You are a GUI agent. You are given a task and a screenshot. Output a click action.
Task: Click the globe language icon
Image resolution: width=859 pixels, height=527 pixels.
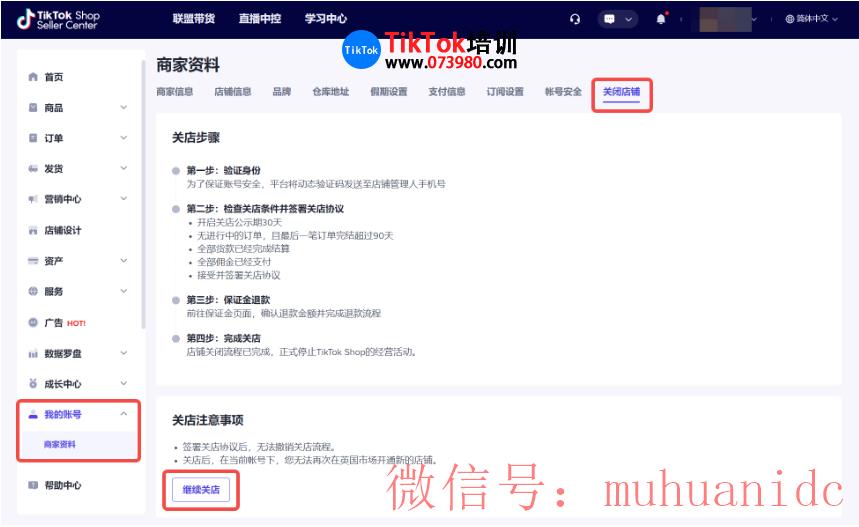(789, 19)
